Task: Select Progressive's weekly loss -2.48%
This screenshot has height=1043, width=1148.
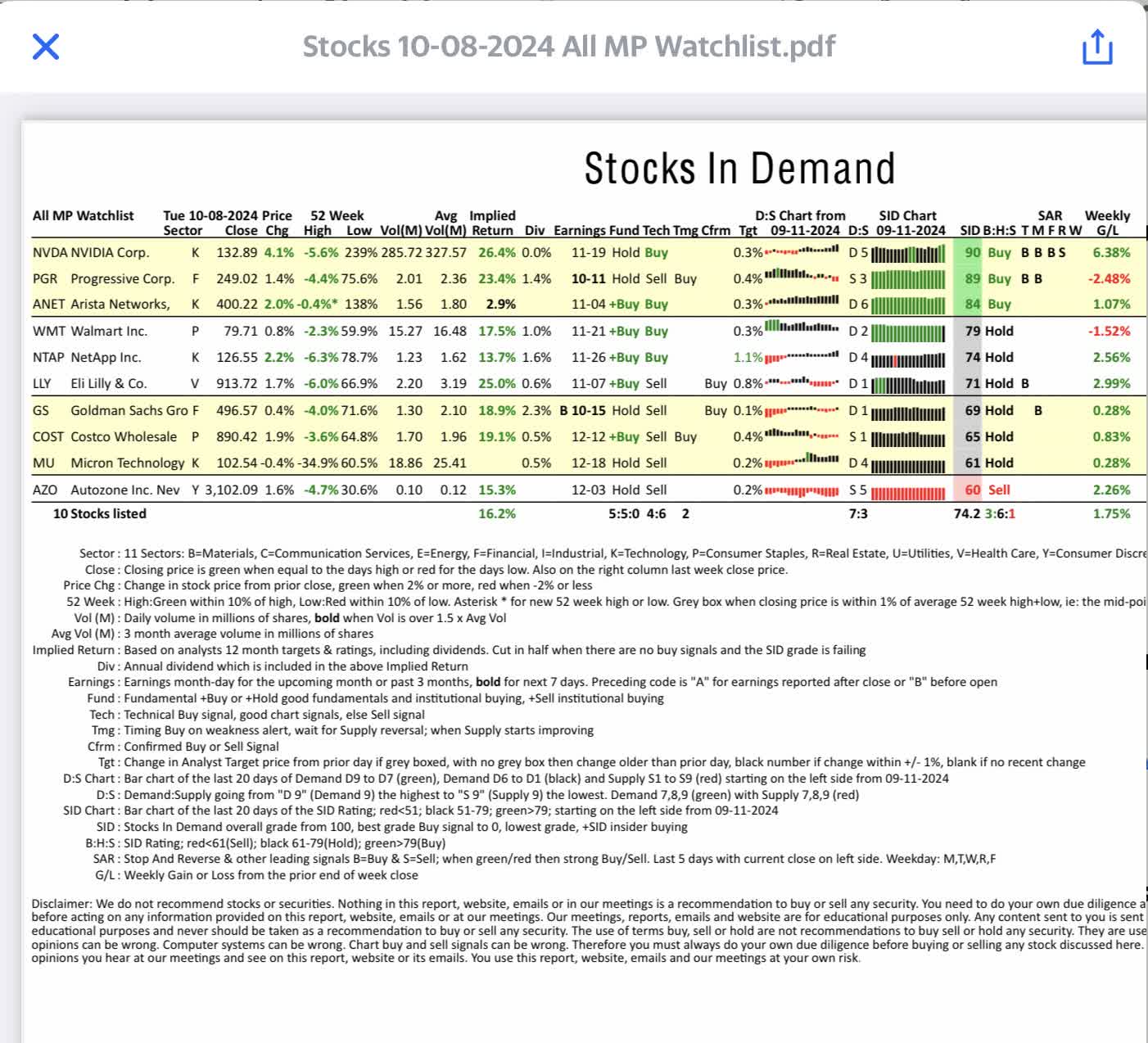Action: point(1109,278)
